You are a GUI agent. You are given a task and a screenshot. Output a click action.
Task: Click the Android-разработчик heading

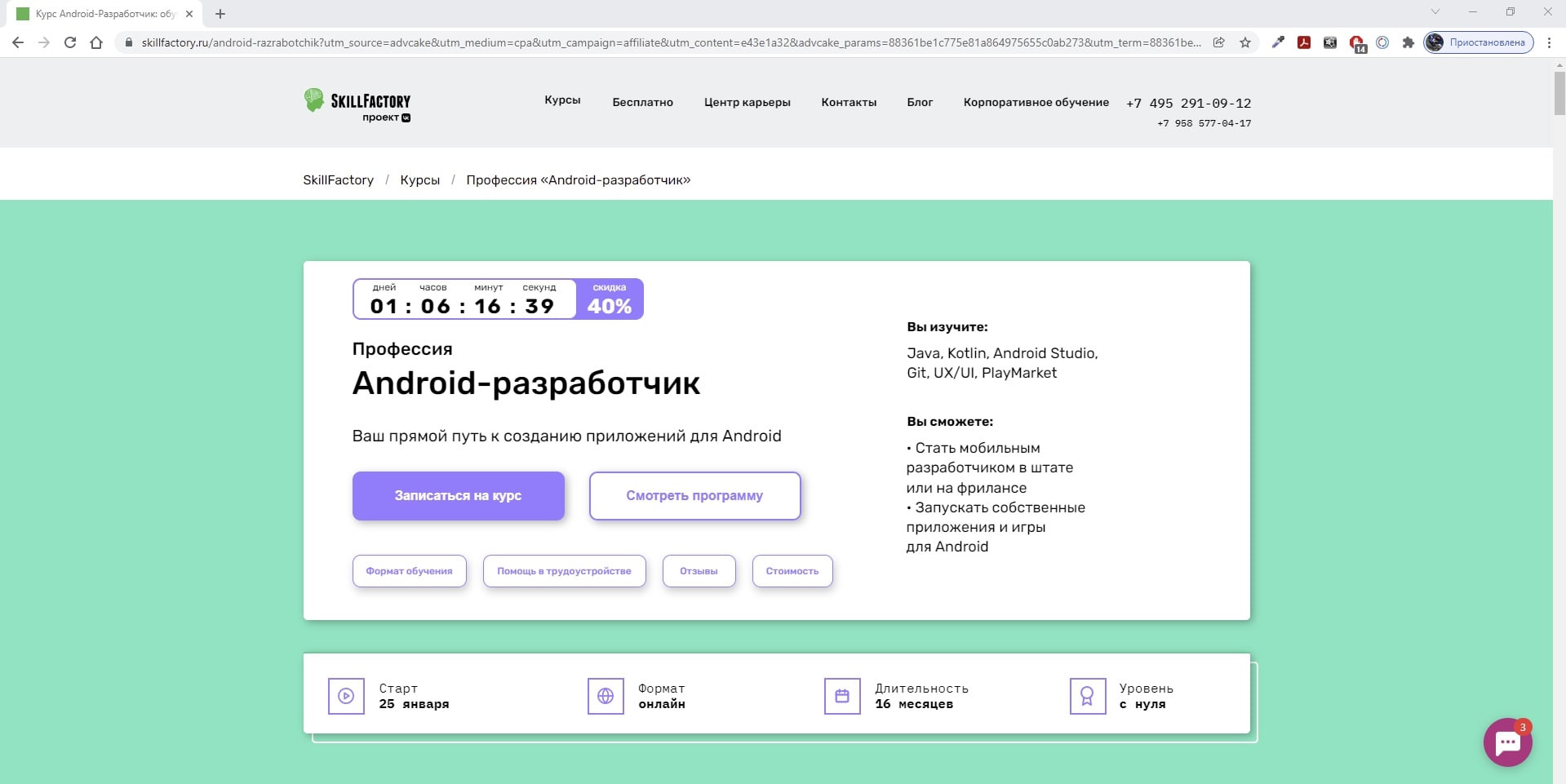pos(526,383)
